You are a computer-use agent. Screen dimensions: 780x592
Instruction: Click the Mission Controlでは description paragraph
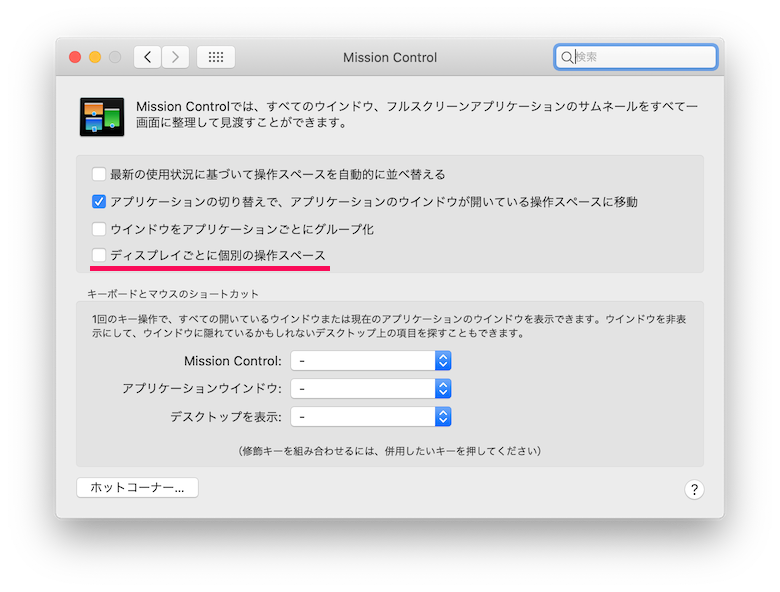417,114
